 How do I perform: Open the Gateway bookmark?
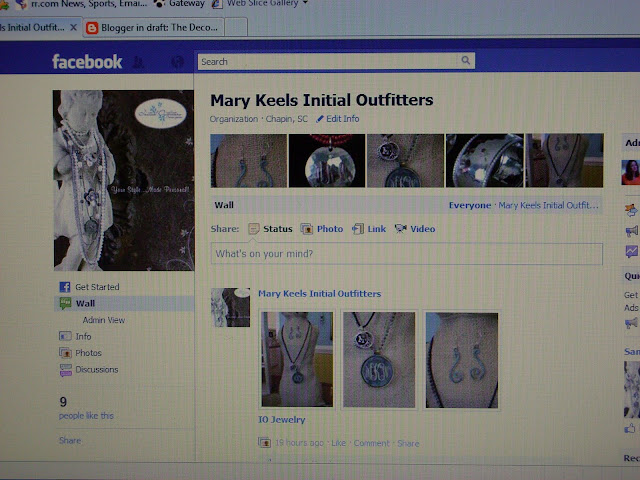tap(180, 3)
